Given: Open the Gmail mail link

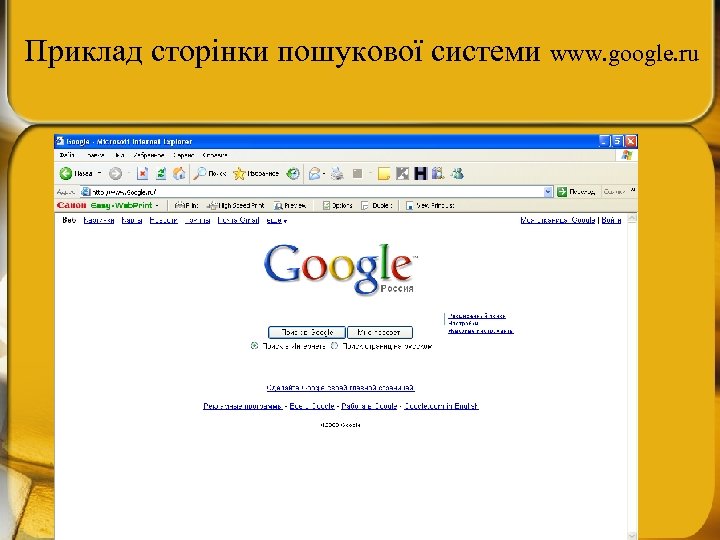Looking at the screenshot, I should click(238, 220).
